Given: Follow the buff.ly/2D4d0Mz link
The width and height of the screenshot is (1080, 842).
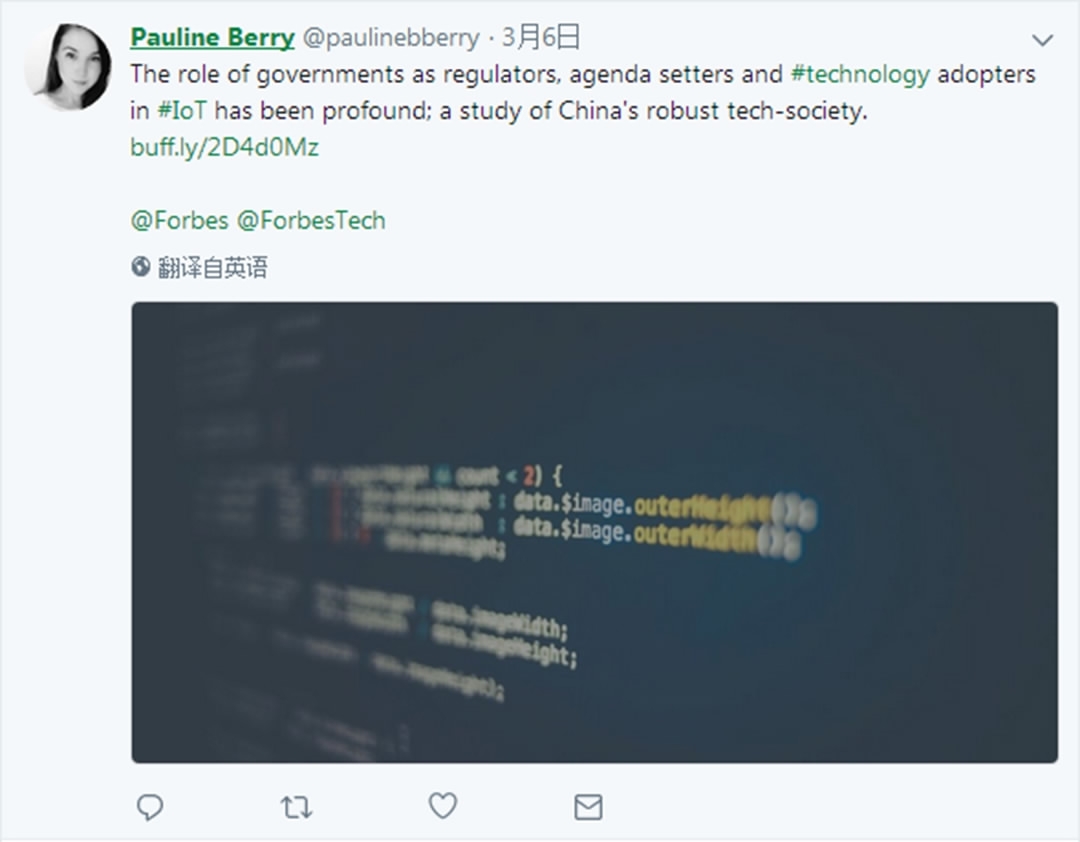Looking at the screenshot, I should tap(224, 147).
